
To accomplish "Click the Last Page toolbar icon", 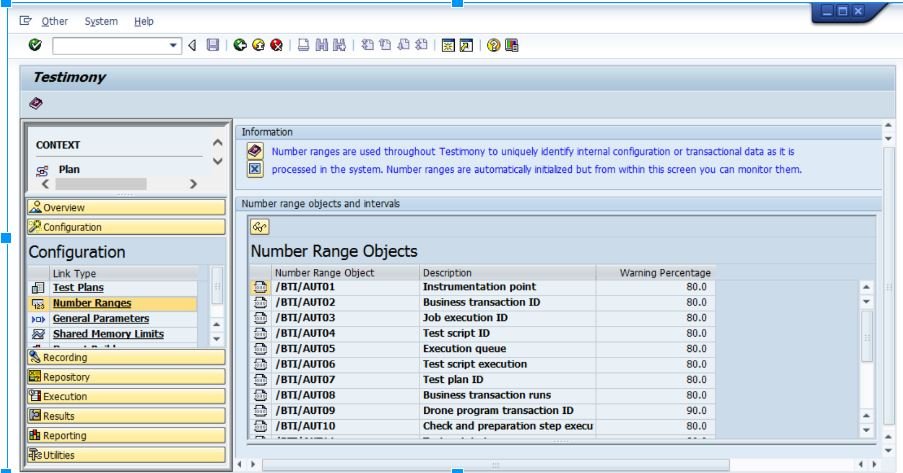I will tap(422, 45).
